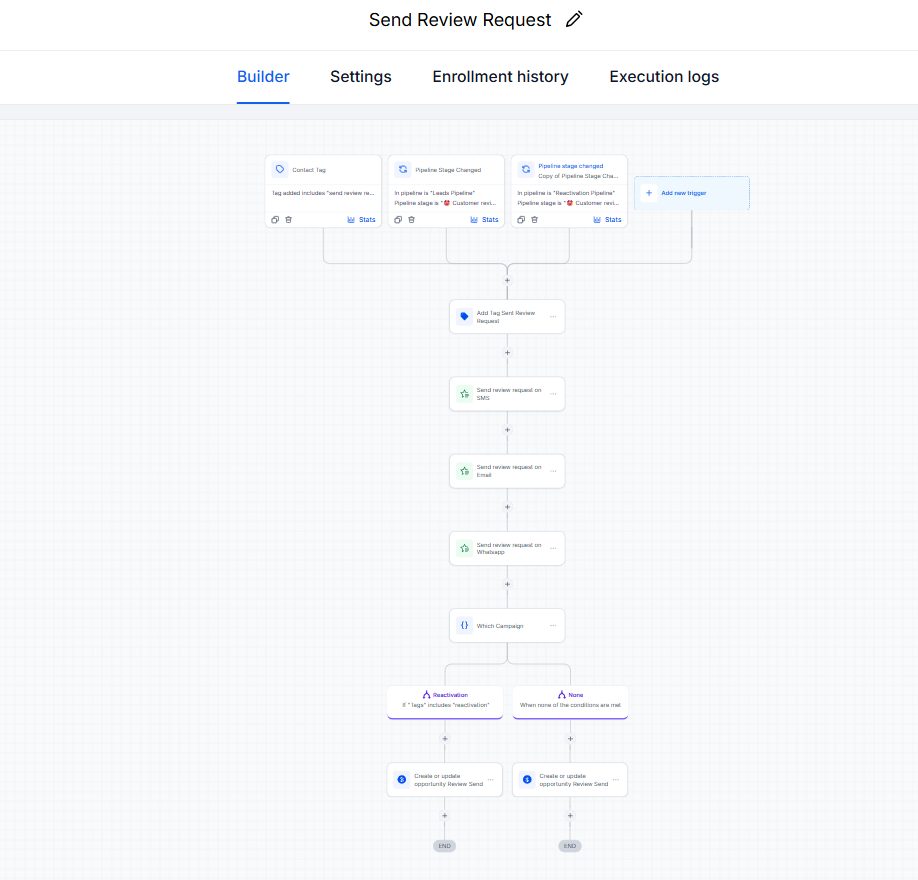Add a step before END on the Reactivation branch
The height and width of the screenshot is (880, 918).
445,816
